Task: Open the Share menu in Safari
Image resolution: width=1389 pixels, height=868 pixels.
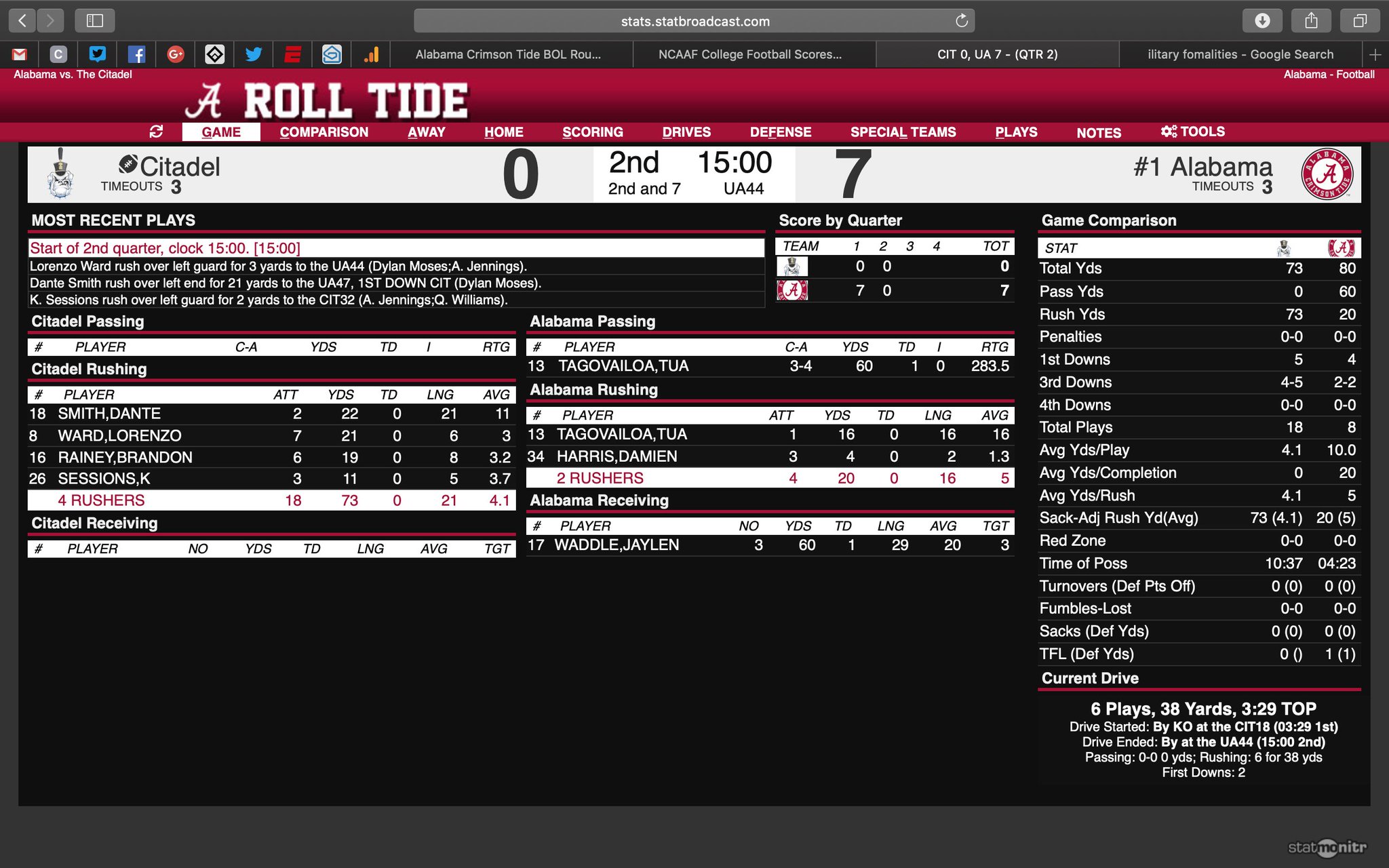Action: [1311, 21]
